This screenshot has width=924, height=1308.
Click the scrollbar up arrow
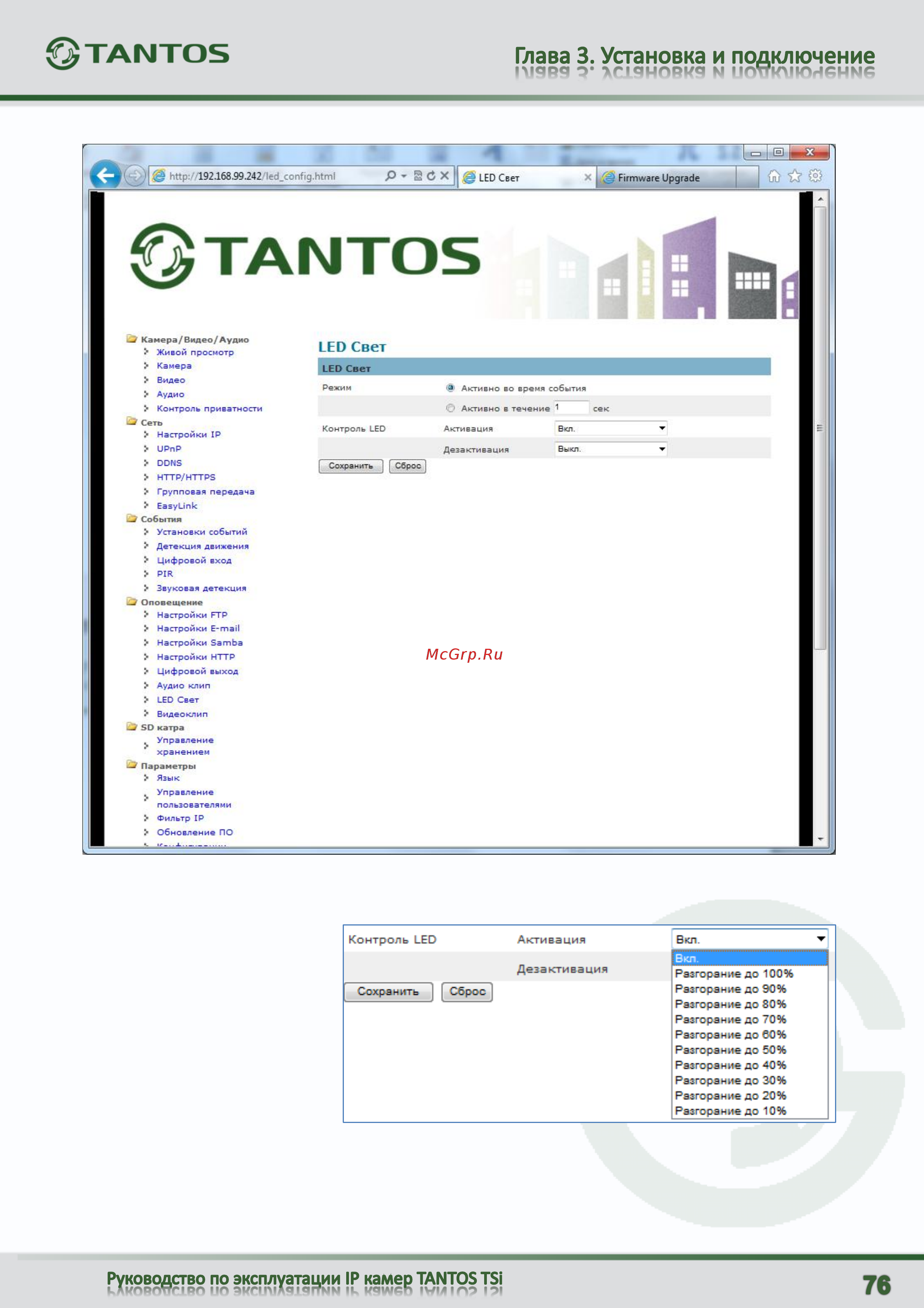(x=820, y=199)
